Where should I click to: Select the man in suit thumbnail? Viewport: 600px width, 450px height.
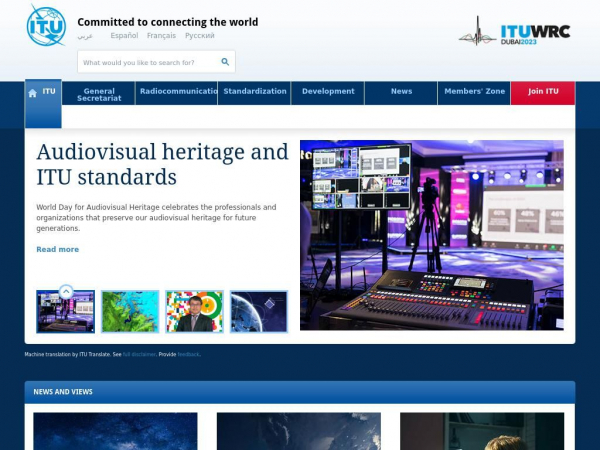(x=194, y=311)
